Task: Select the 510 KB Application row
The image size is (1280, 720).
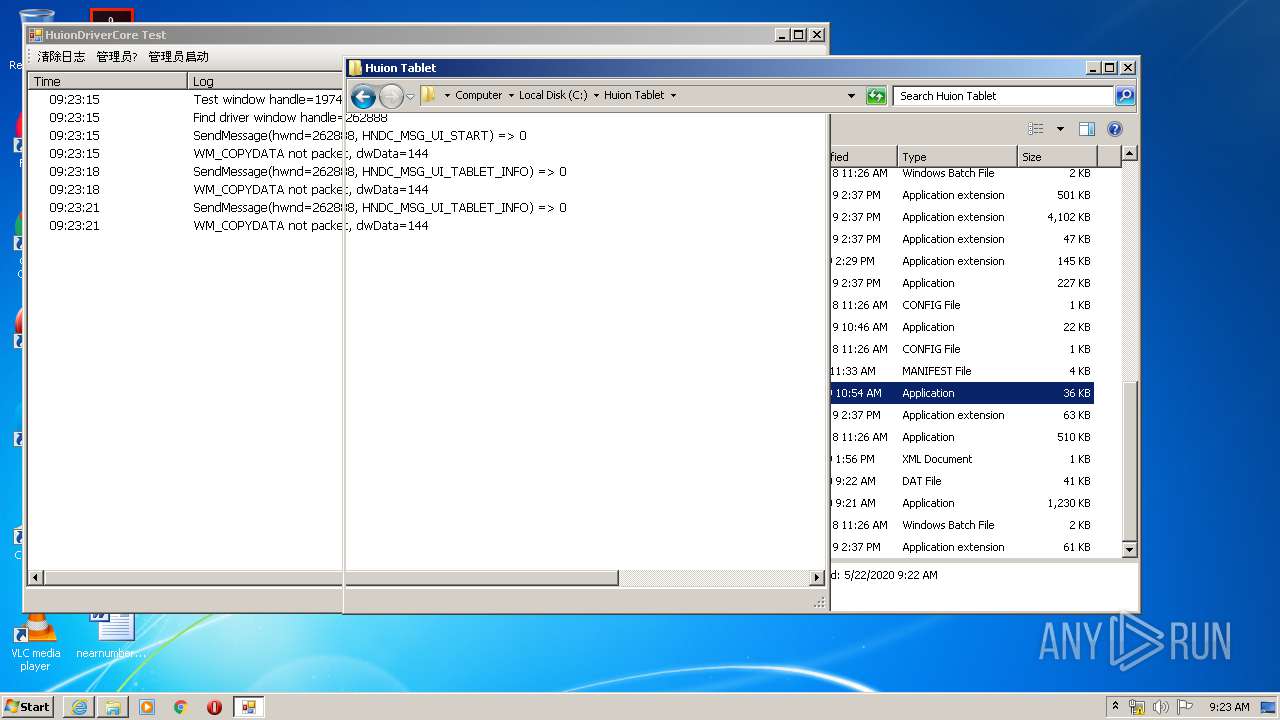Action: pyautogui.click(x=961, y=437)
